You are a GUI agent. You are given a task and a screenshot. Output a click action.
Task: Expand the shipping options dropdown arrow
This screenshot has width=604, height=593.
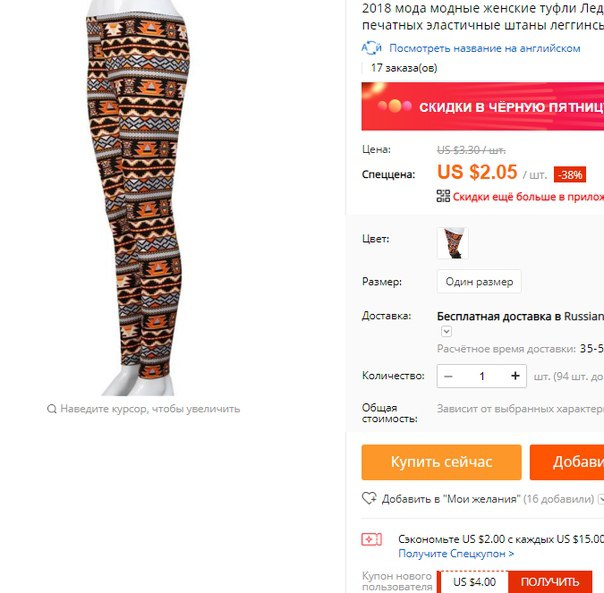click(x=446, y=331)
